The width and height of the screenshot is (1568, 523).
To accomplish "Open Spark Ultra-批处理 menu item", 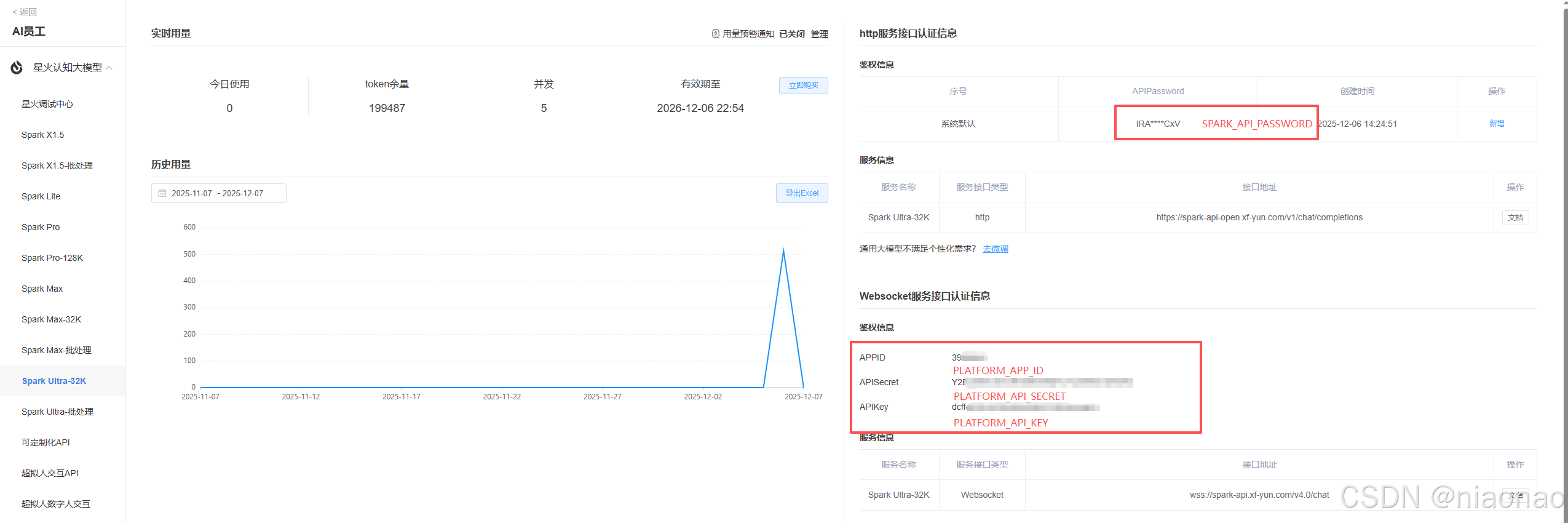I will coord(57,412).
